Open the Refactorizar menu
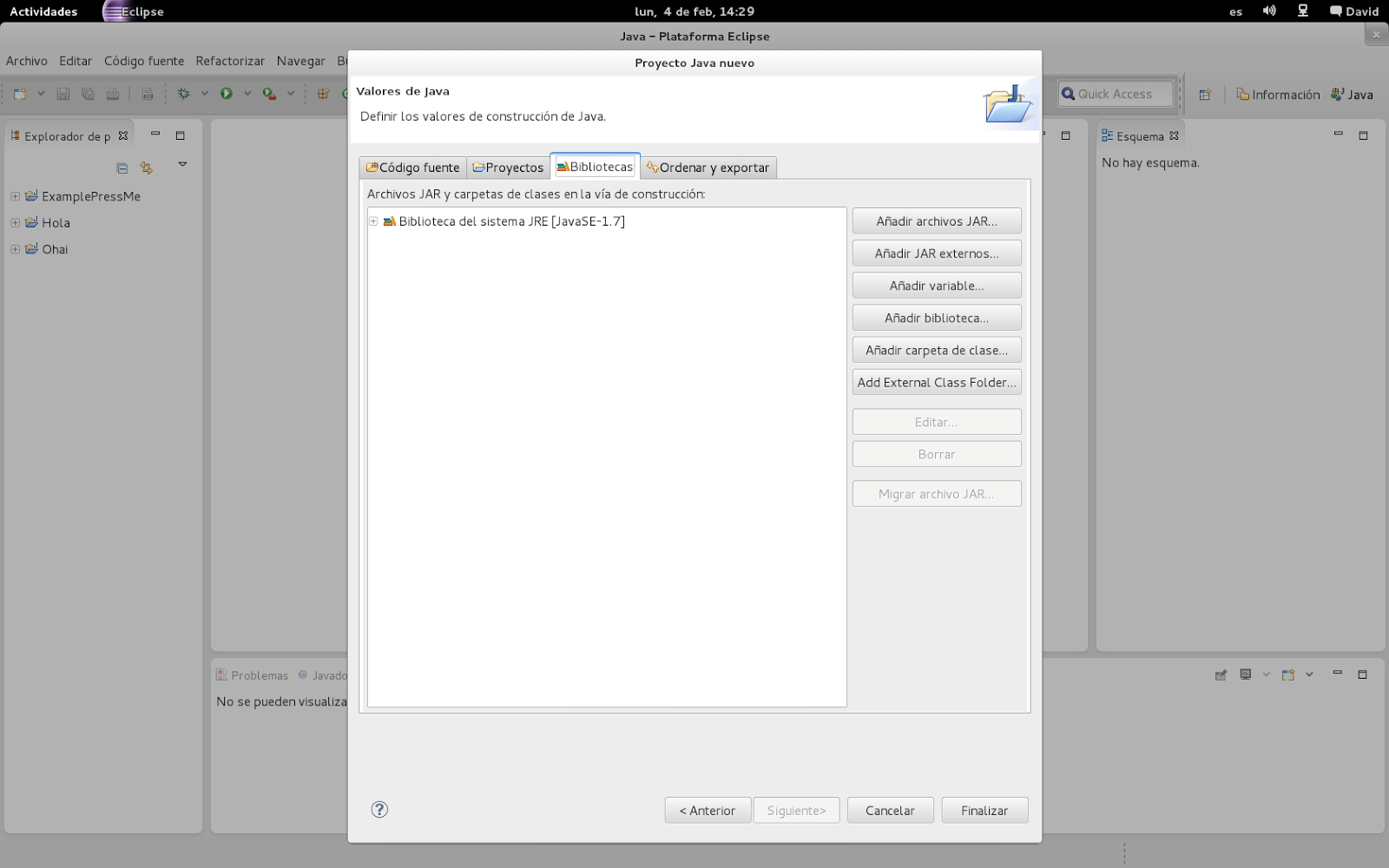Screen dimensions: 1389x868 click(229, 61)
